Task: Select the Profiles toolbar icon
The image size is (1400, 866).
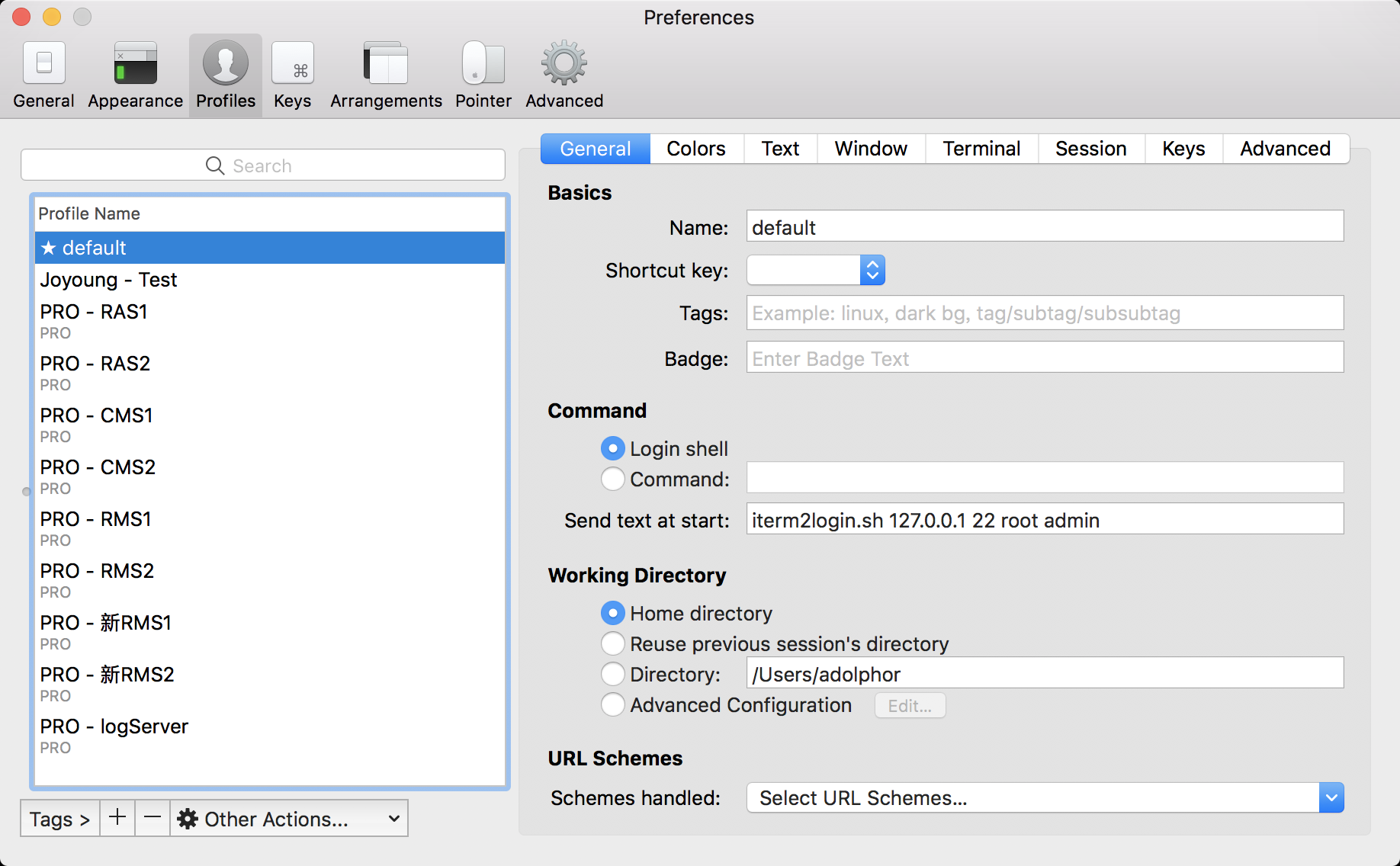Action: [x=226, y=75]
